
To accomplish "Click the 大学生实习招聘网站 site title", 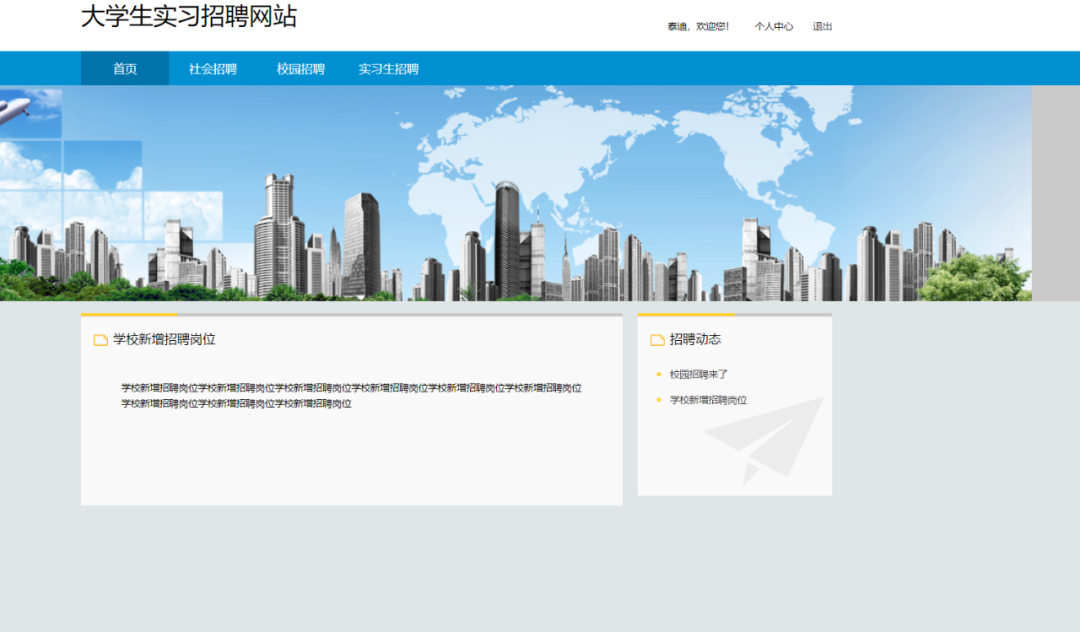I will point(189,16).
